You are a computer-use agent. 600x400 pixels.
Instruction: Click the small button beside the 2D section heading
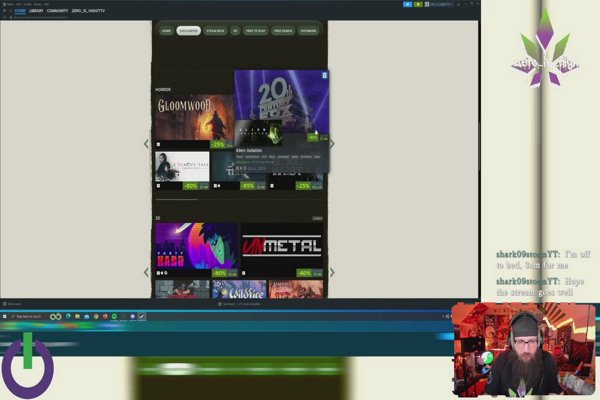(x=318, y=218)
